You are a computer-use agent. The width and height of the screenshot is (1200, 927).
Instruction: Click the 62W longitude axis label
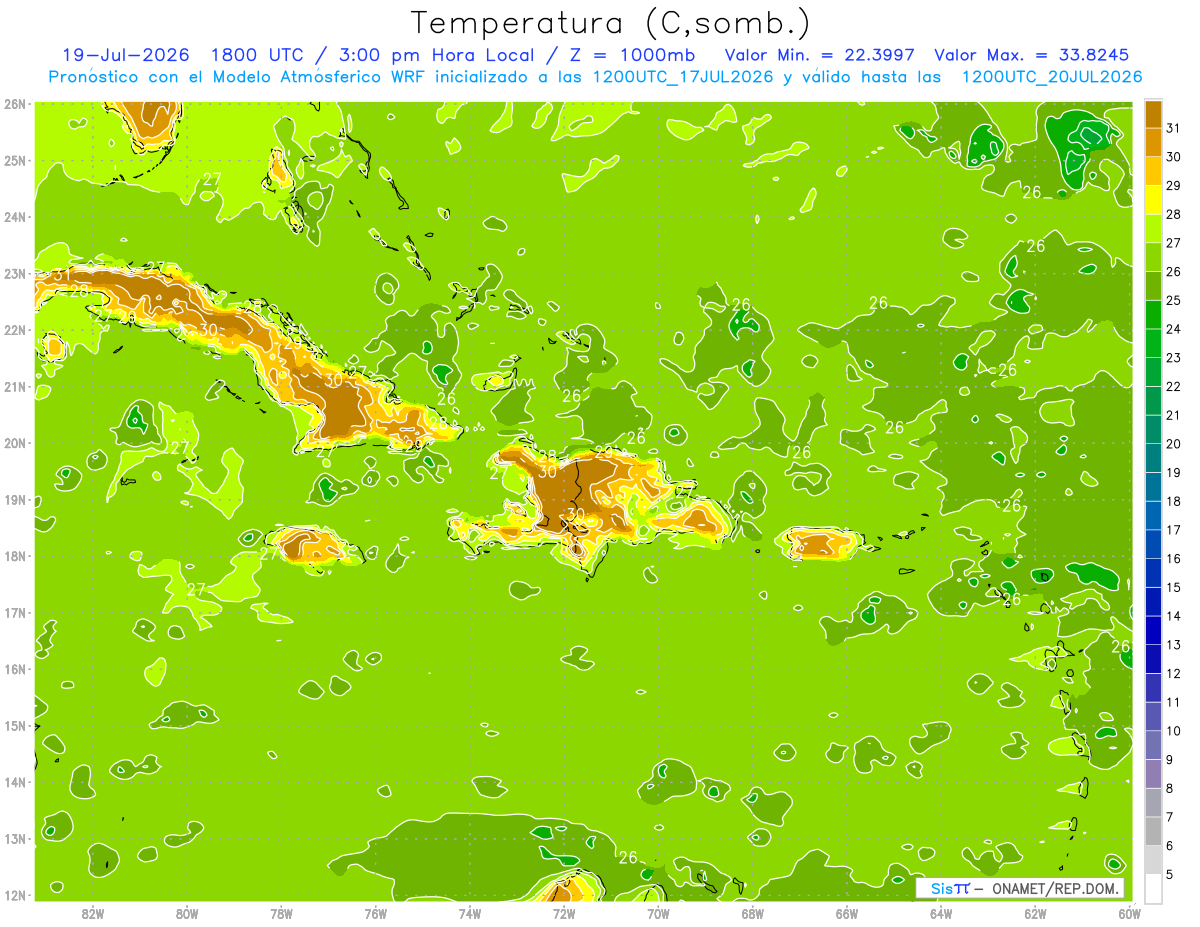(x=1034, y=913)
